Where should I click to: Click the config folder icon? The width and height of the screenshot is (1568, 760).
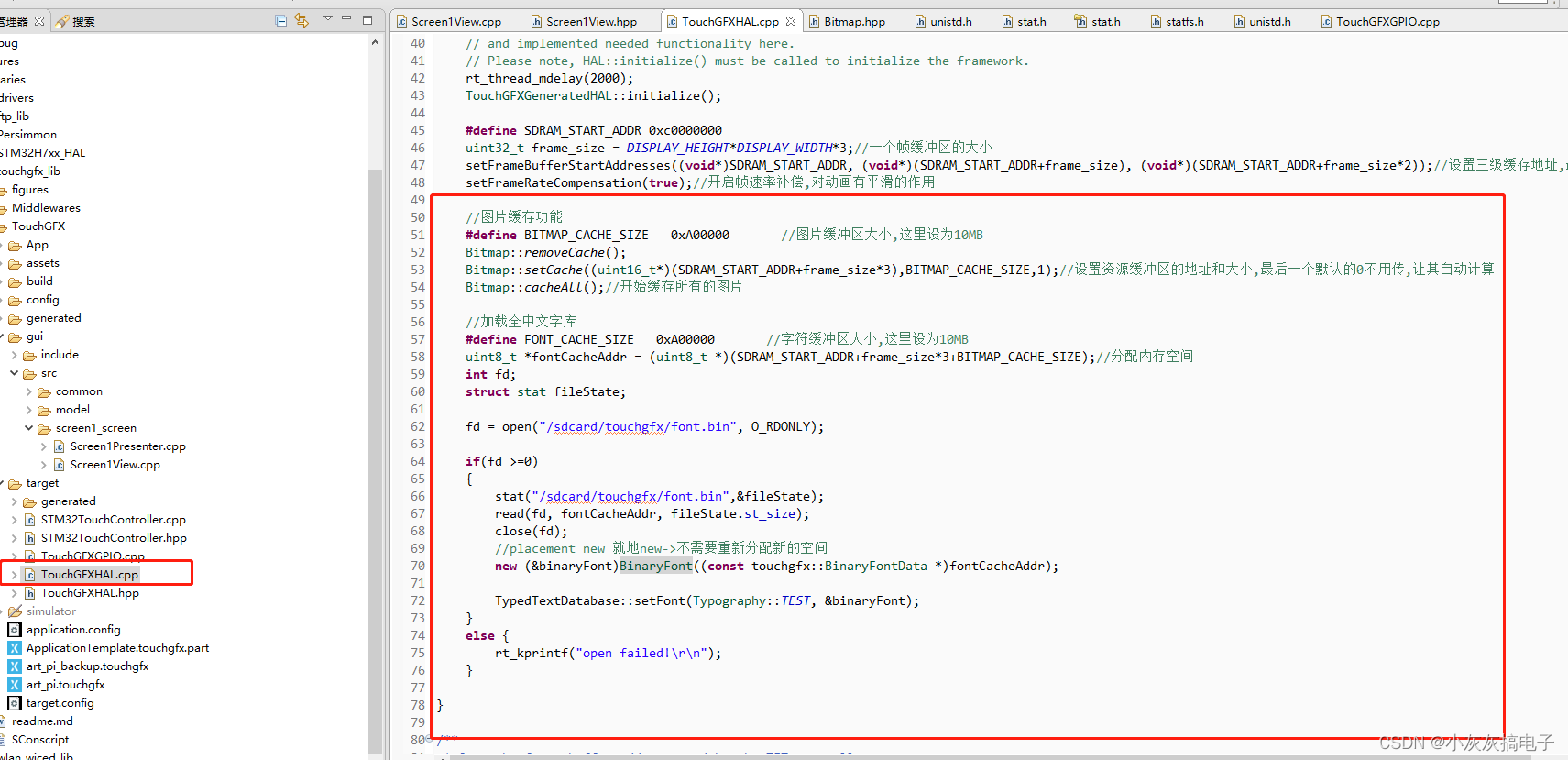(x=15, y=301)
